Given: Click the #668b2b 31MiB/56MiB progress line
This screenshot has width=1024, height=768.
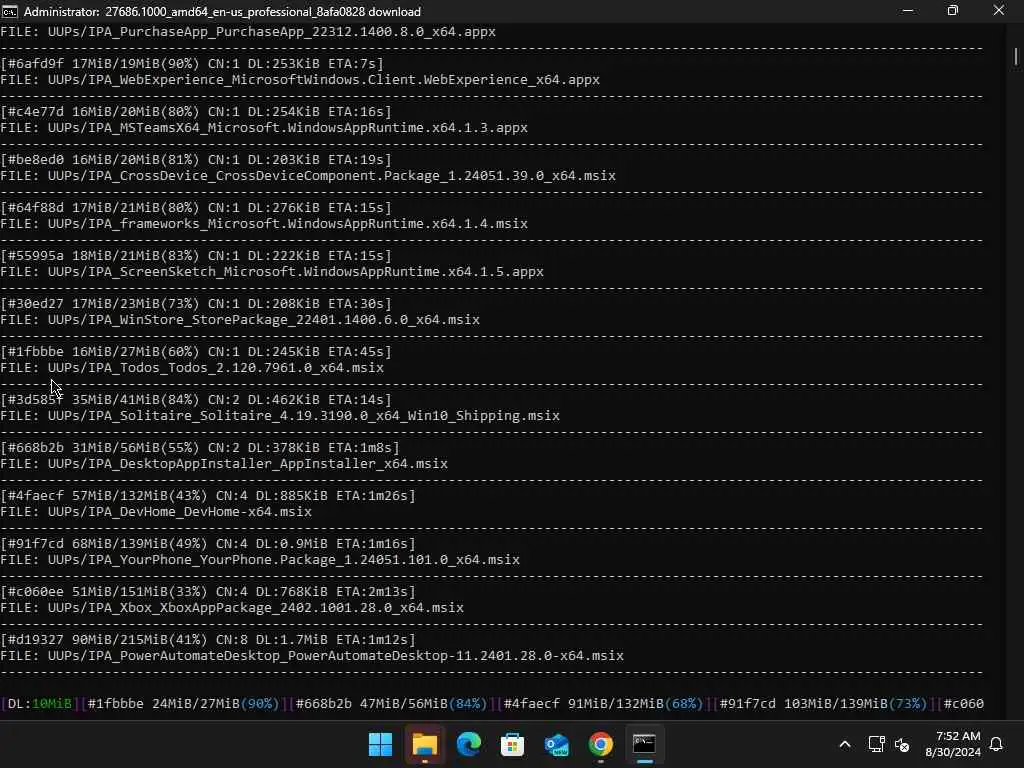Looking at the screenshot, I should pyautogui.click(x=200, y=447).
